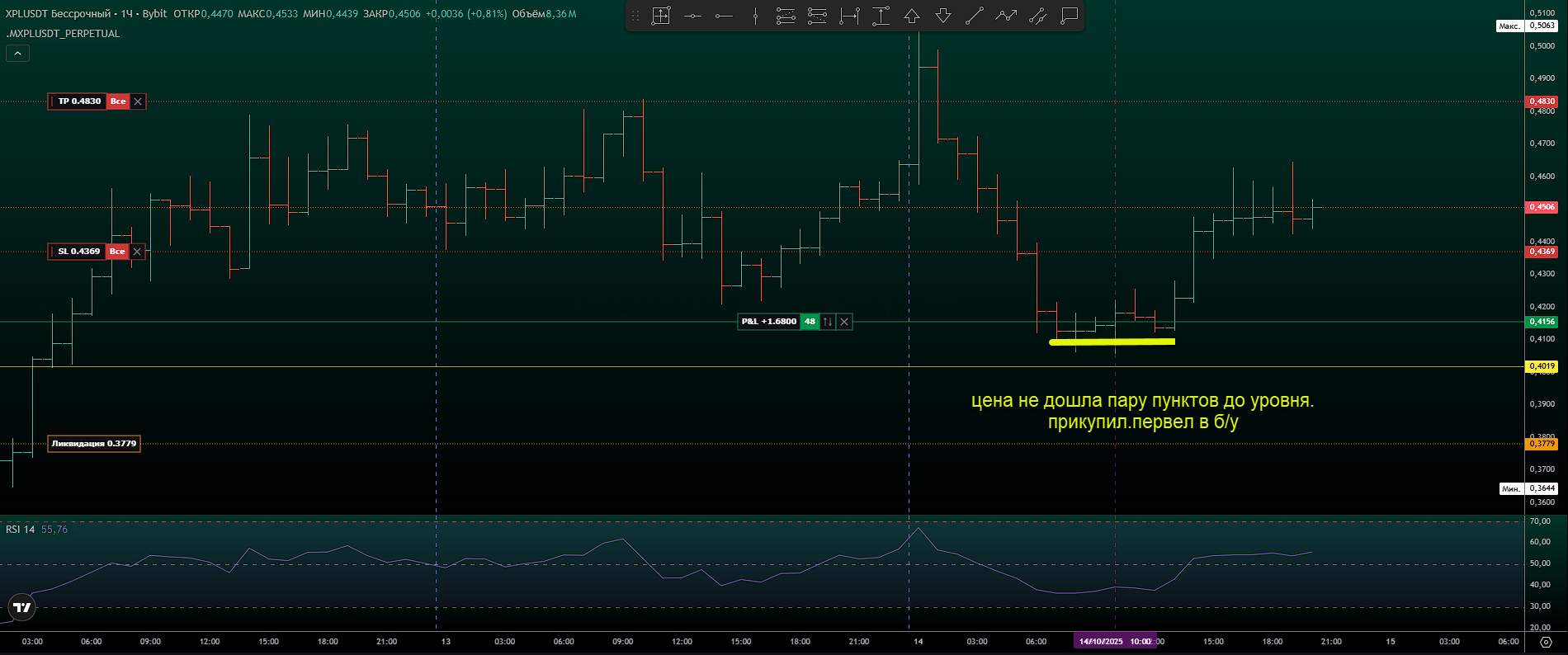Select the Callout note tool
The width and height of the screenshot is (1568, 655).
1070,16
